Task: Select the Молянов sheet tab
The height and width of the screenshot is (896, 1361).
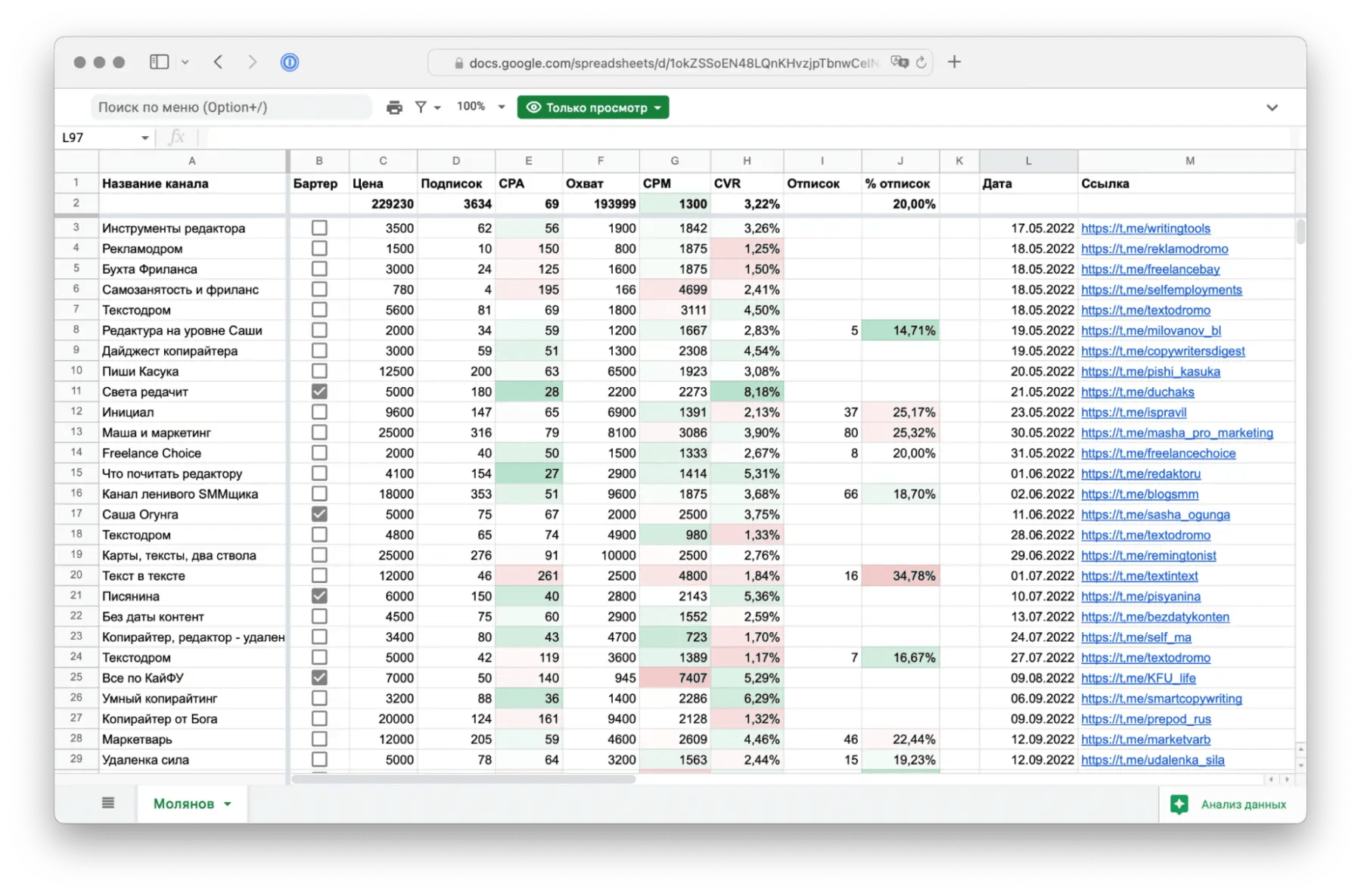Action: coord(184,803)
